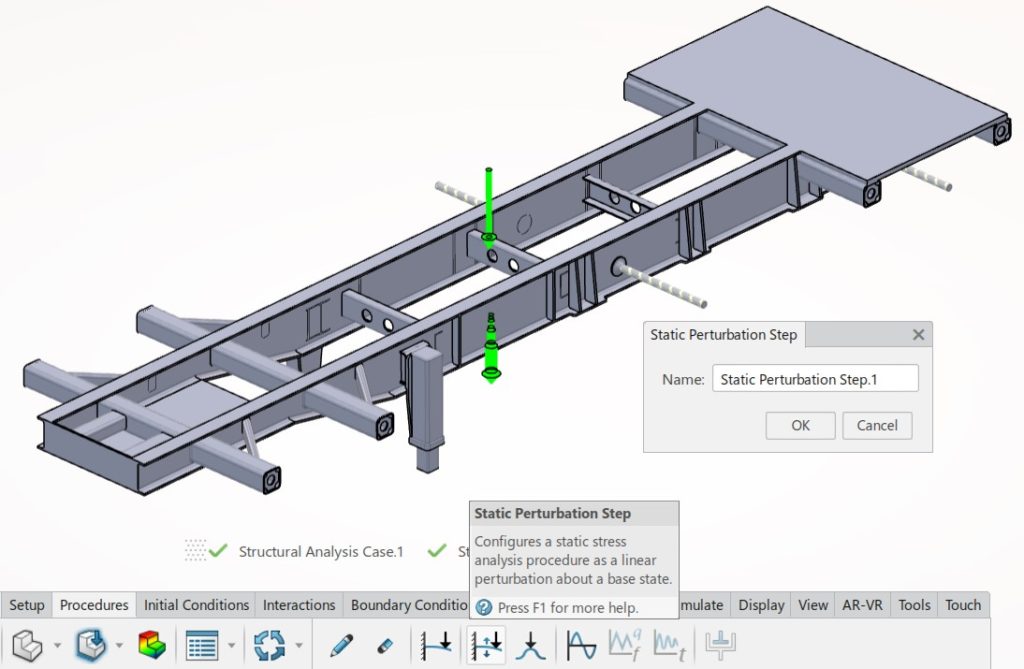
Task: Click the Buckling Step icon
Action: pyautogui.click(x=530, y=645)
